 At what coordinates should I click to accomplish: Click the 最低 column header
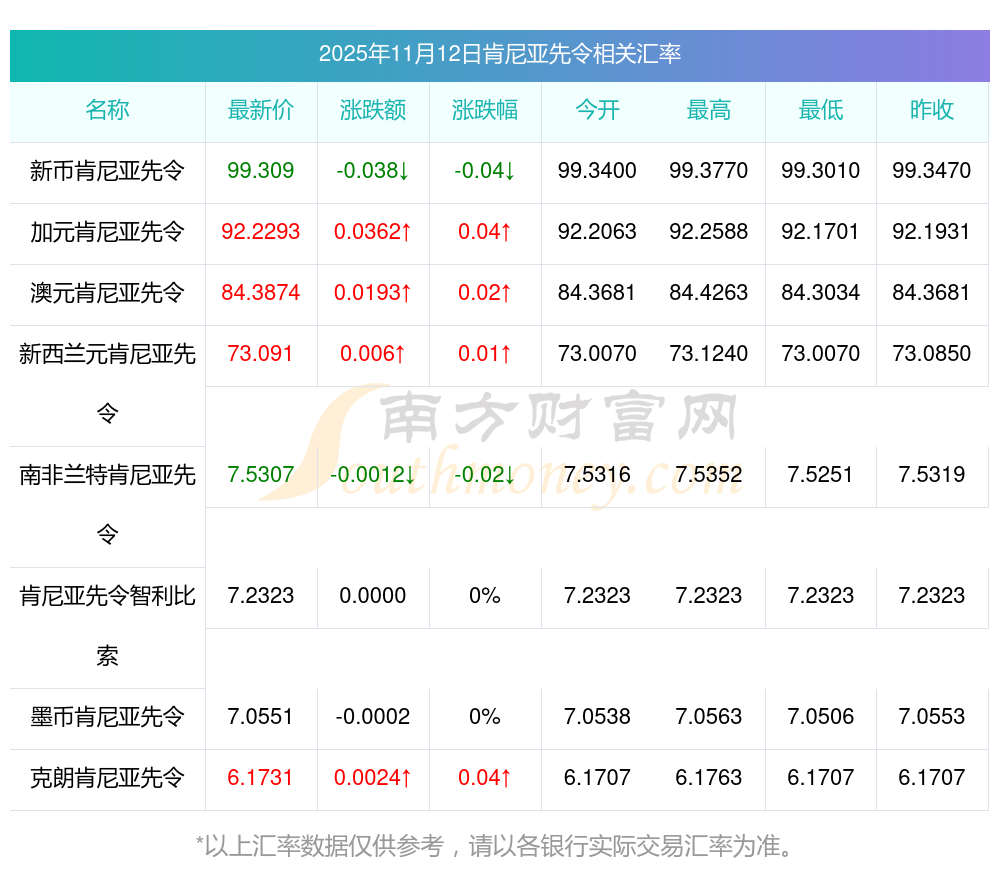point(821,110)
